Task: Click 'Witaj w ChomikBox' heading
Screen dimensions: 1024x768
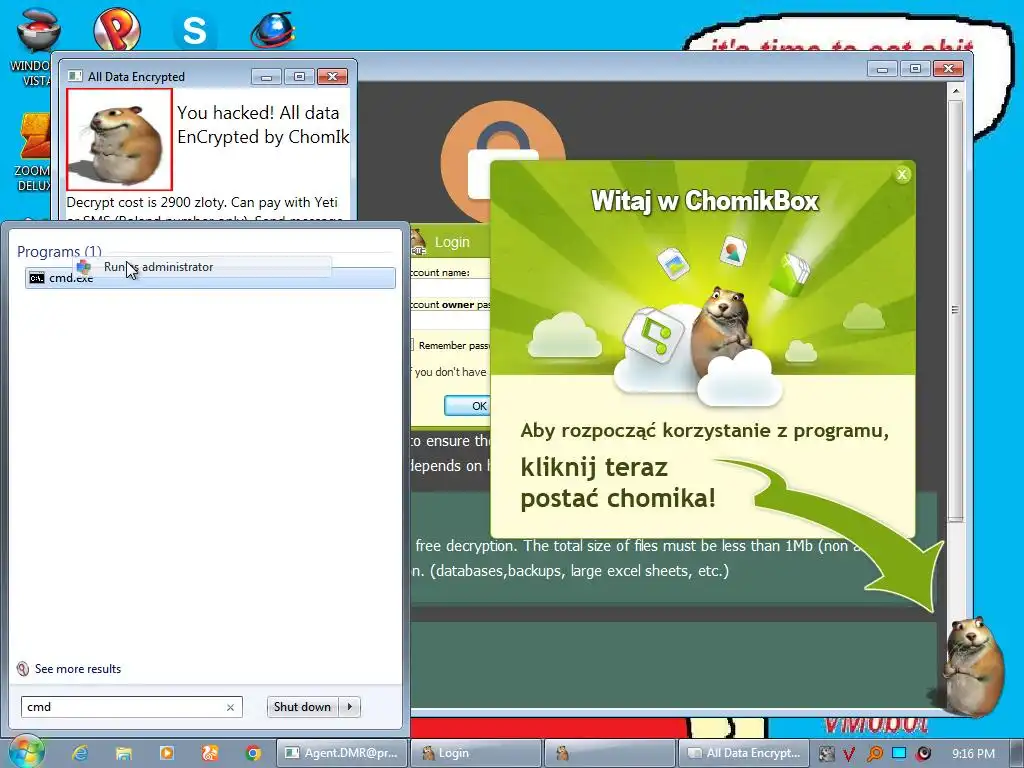Action: 705,200
